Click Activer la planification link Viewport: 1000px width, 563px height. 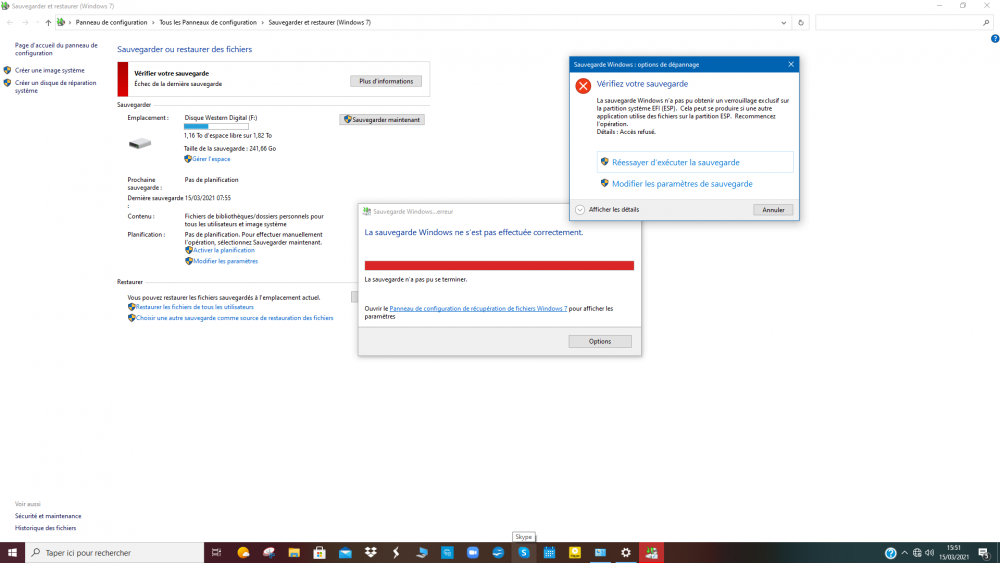pos(224,250)
